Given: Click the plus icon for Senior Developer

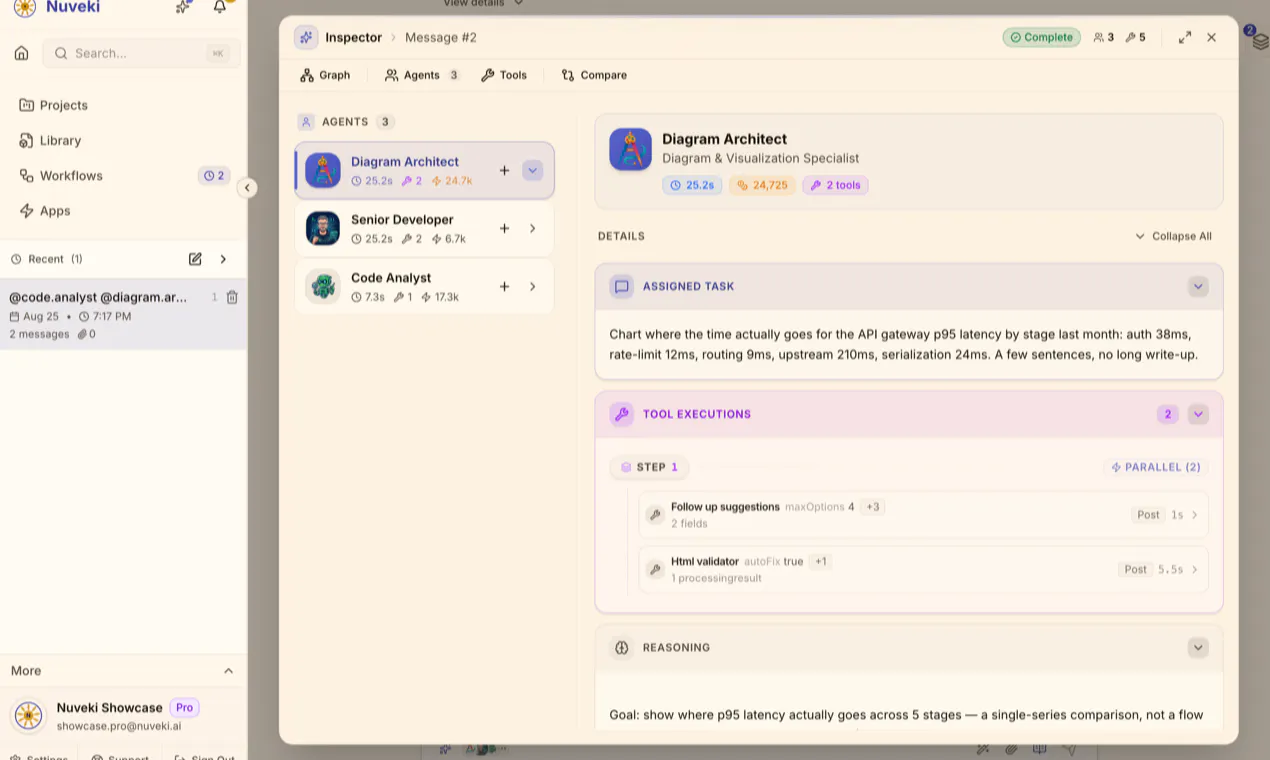Looking at the screenshot, I should click(x=505, y=229).
